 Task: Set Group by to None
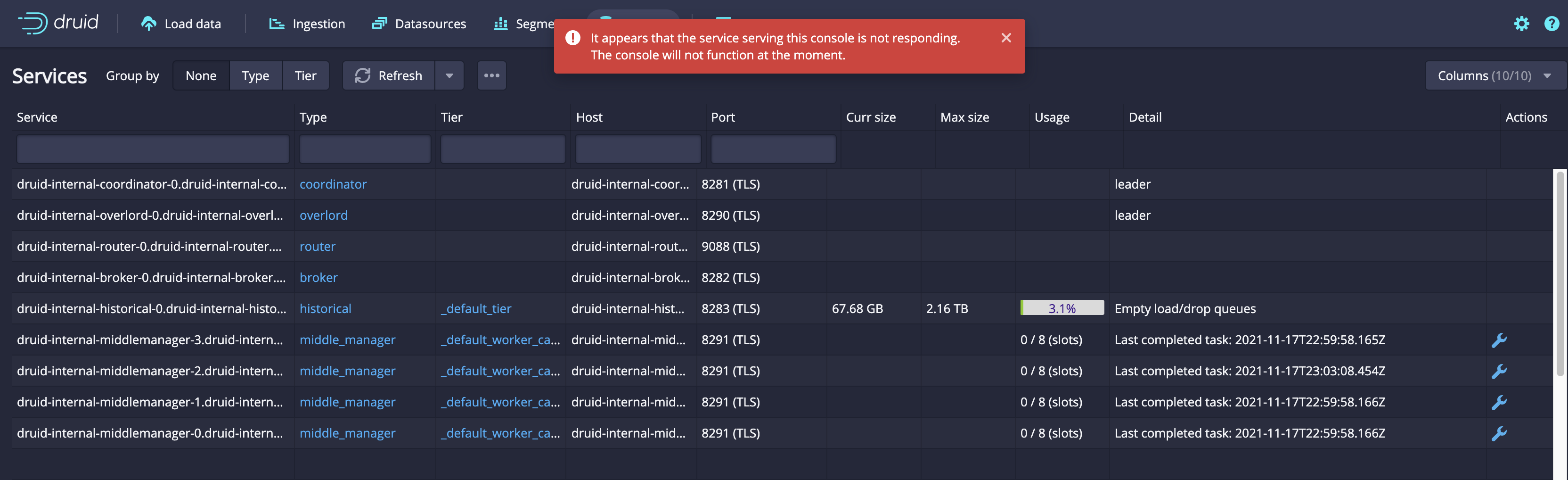click(x=201, y=75)
